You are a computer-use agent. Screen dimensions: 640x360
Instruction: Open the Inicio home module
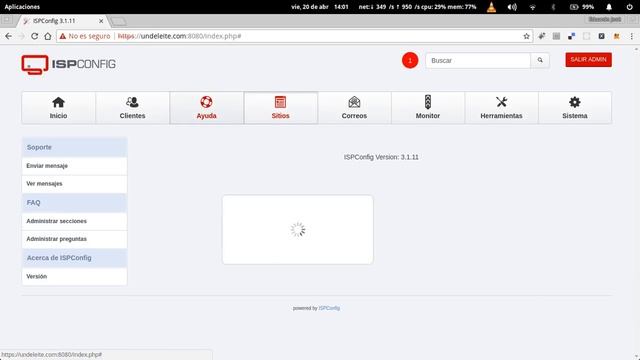click(58, 108)
